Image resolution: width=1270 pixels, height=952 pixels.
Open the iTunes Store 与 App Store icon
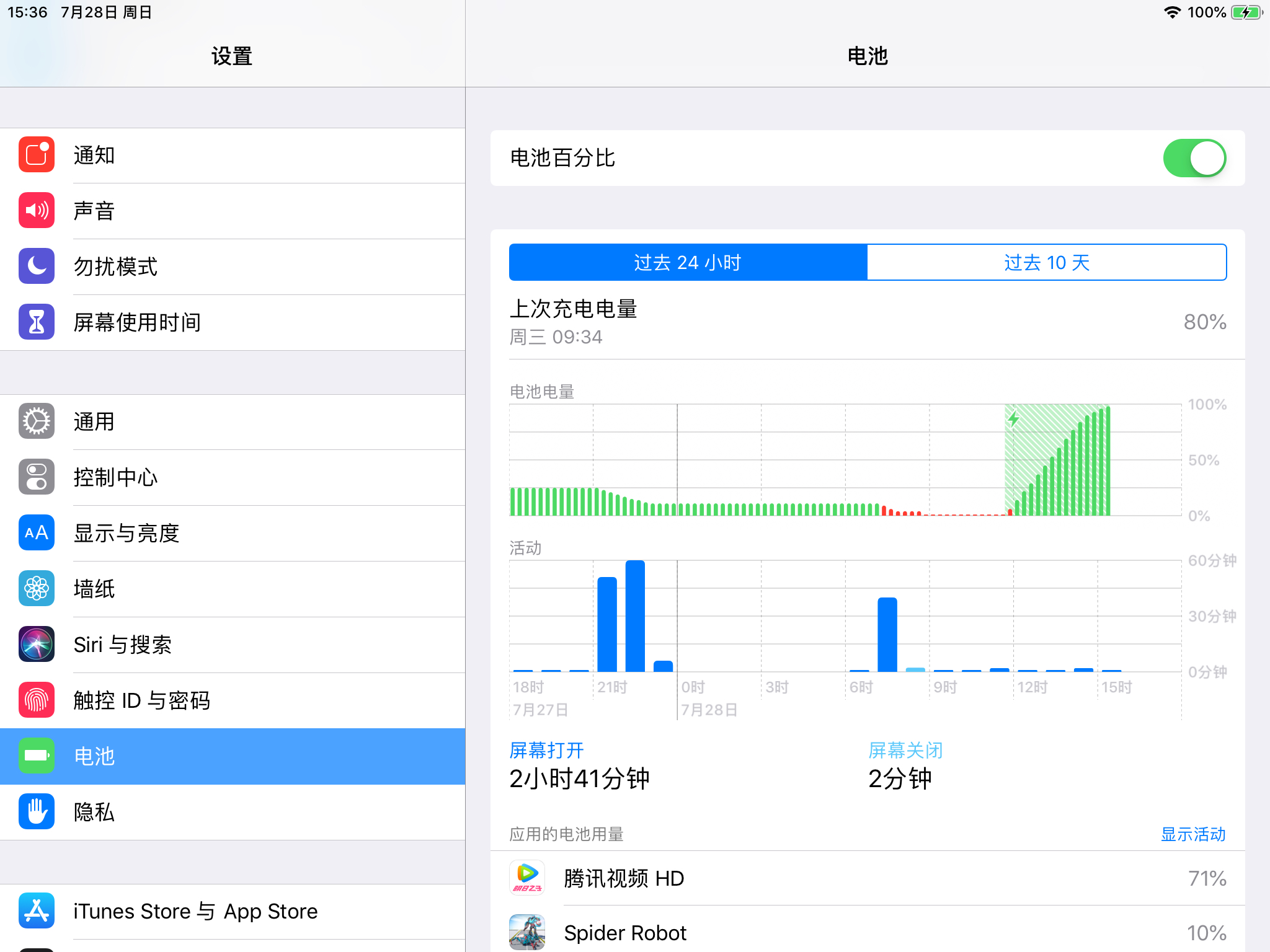pyautogui.click(x=37, y=911)
